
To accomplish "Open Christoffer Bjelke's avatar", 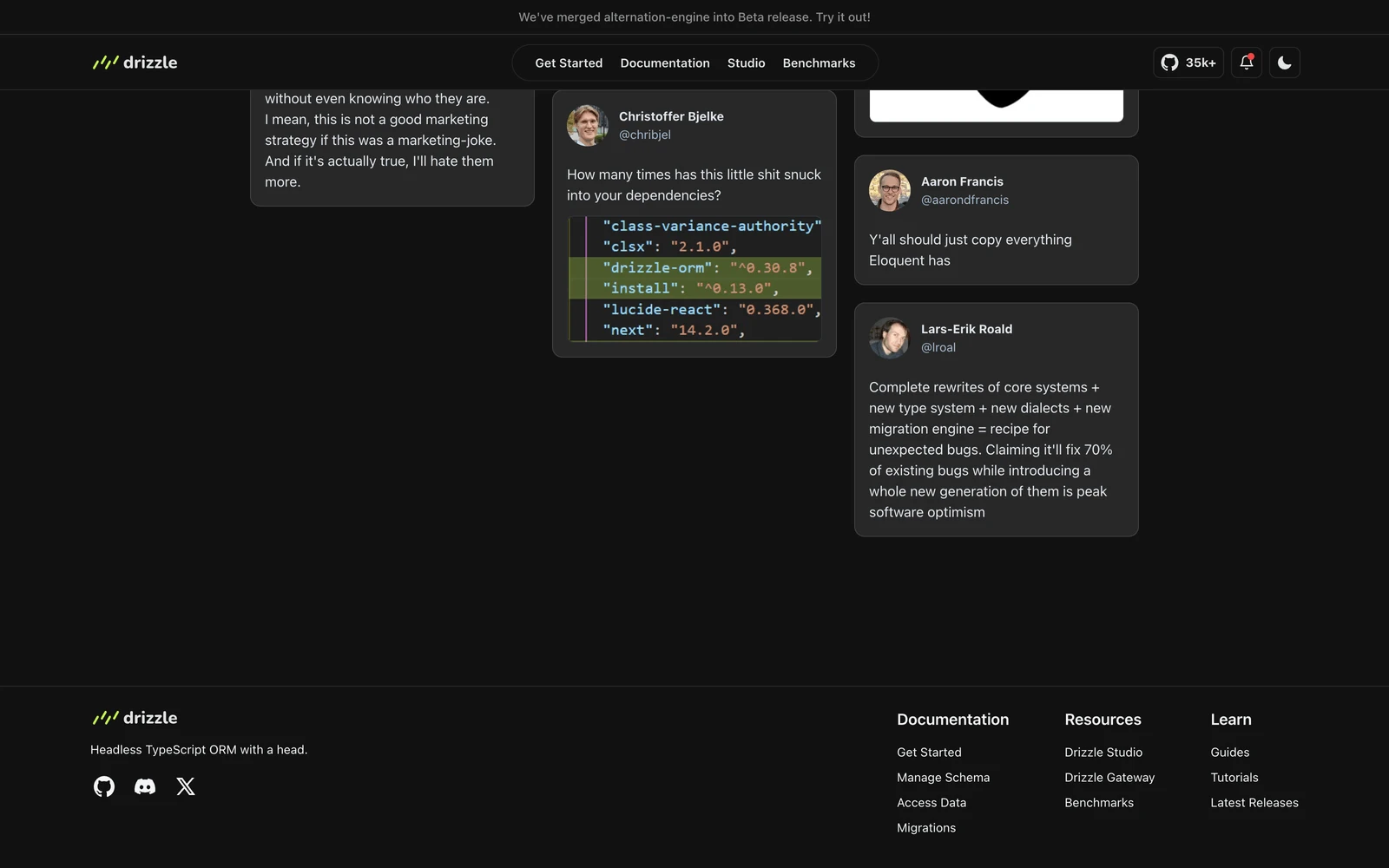I will point(588,125).
